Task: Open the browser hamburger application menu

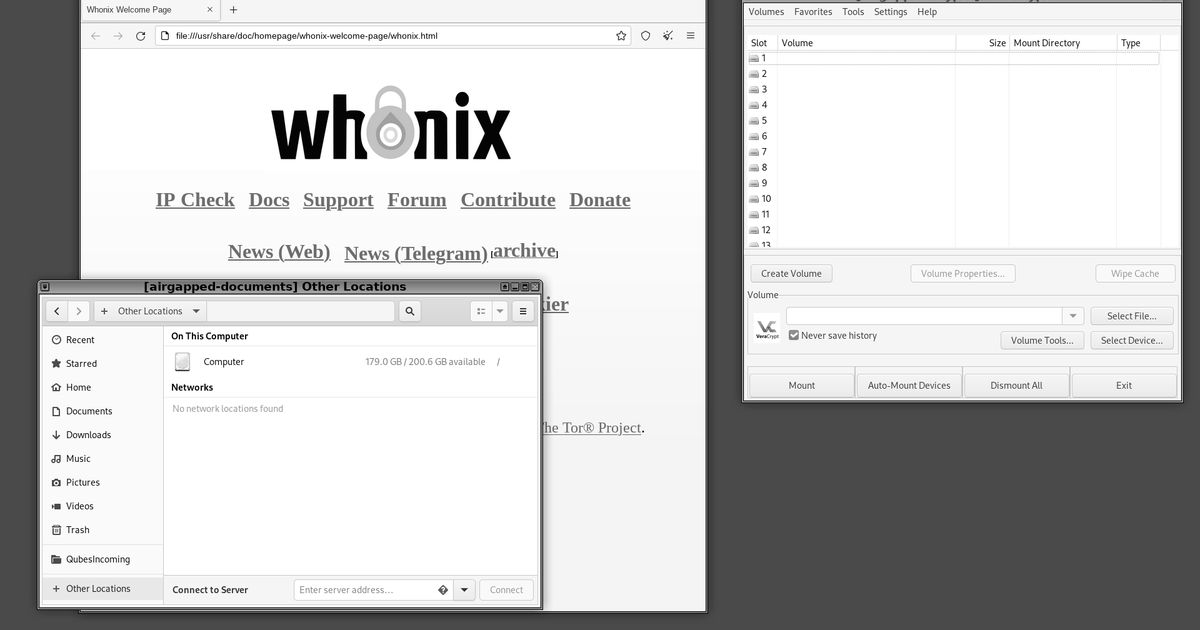Action: [690, 36]
